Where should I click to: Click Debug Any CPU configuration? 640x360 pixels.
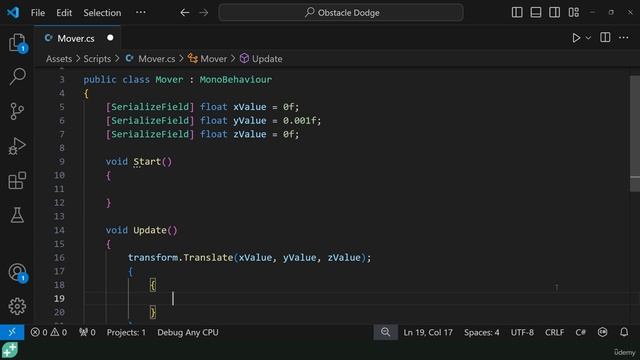[188, 332]
